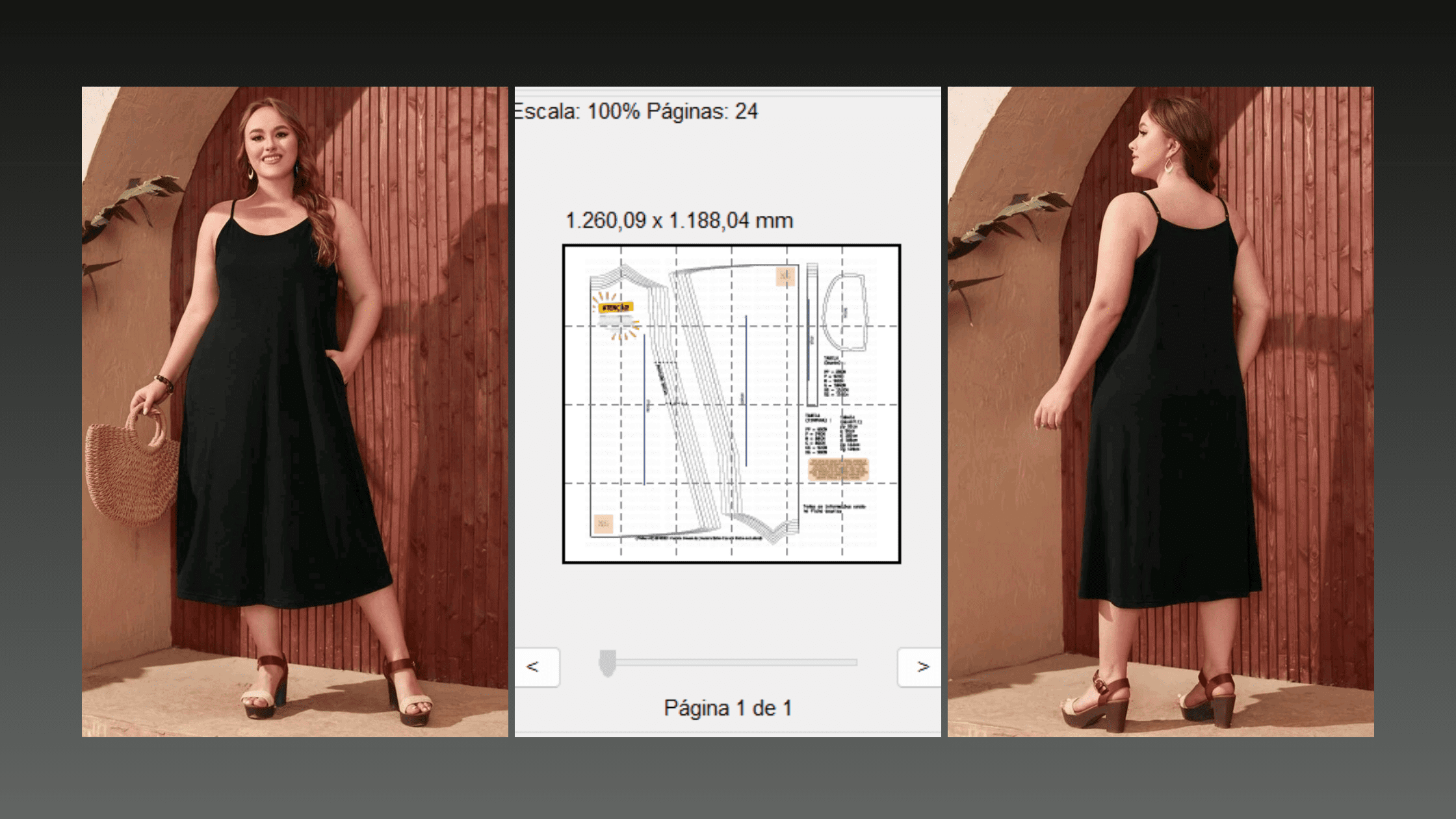Click the strap piece beside the pocket shape

811,331
